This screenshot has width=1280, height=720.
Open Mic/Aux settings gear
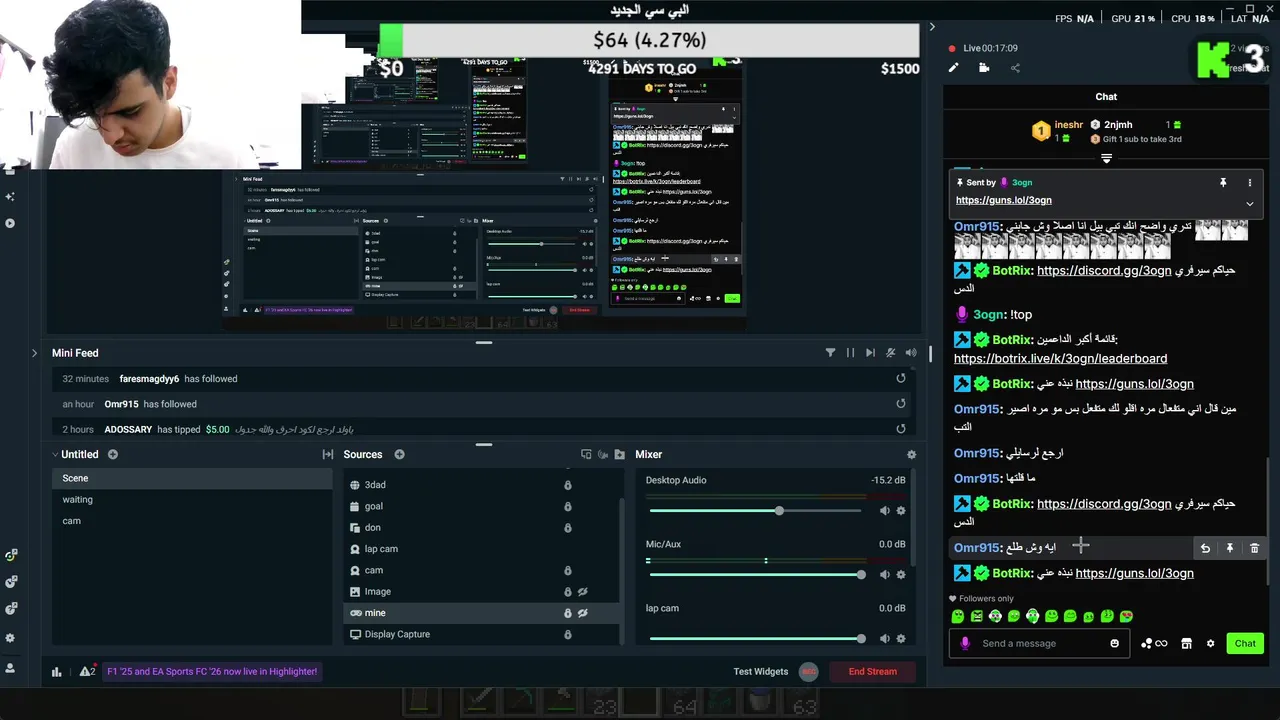click(901, 574)
